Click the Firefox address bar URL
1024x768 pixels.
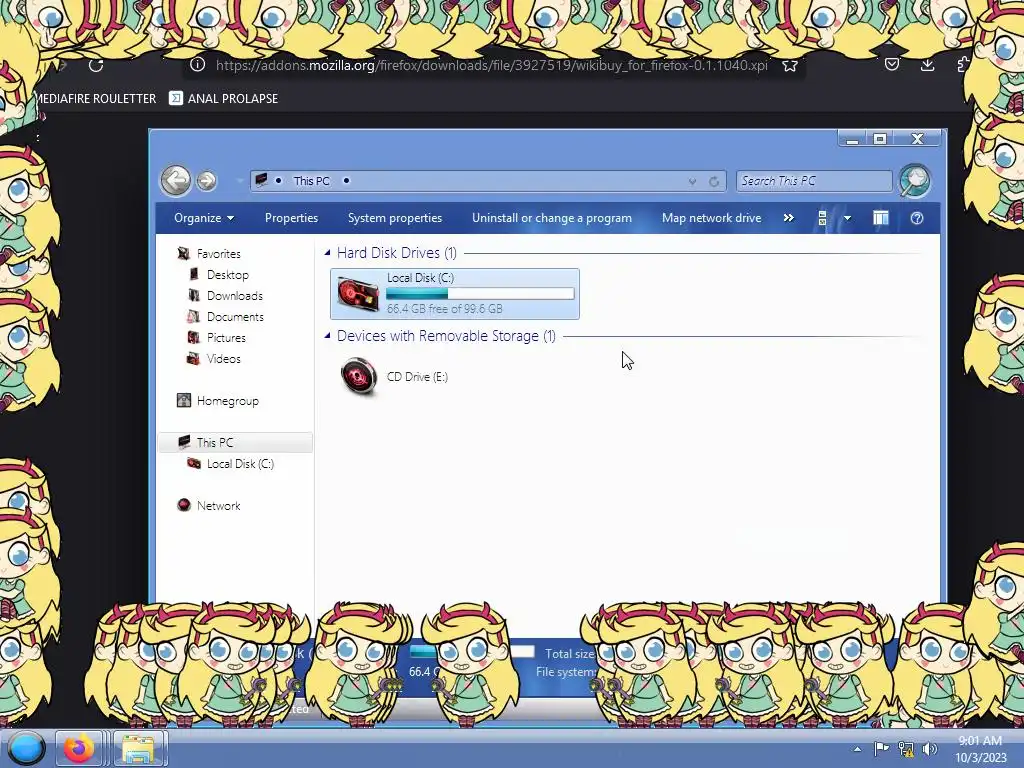[x=491, y=65]
